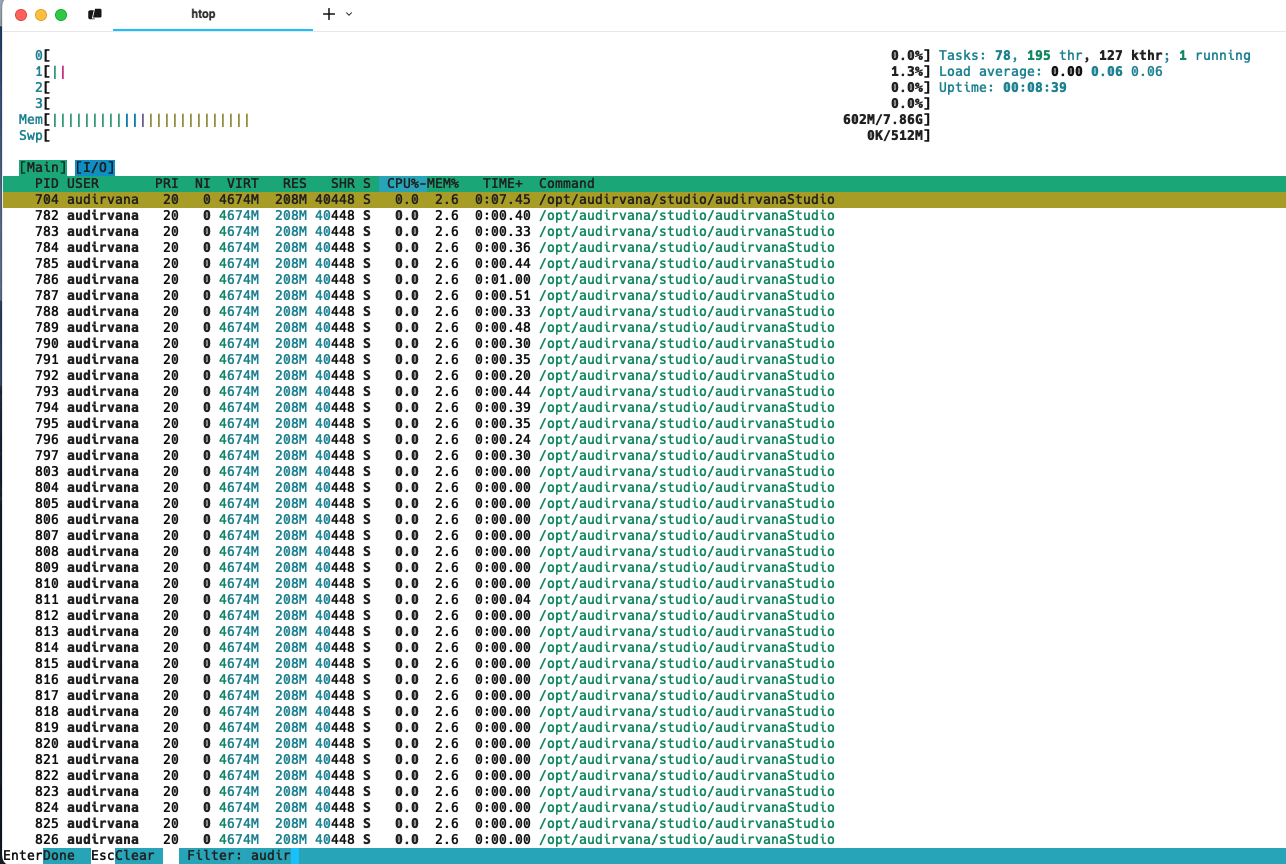The image size is (1286, 864).
Task: Sort processes by the CPU% column header
Action: pos(403,184)
